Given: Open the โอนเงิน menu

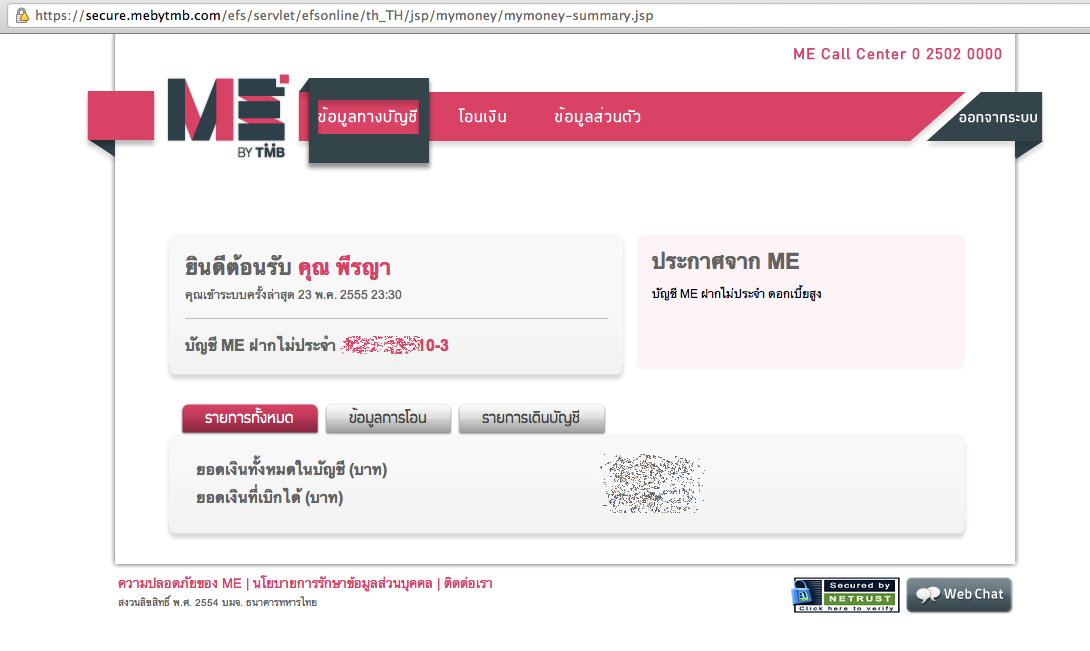Looking at the screenshot, I should 482,117.
